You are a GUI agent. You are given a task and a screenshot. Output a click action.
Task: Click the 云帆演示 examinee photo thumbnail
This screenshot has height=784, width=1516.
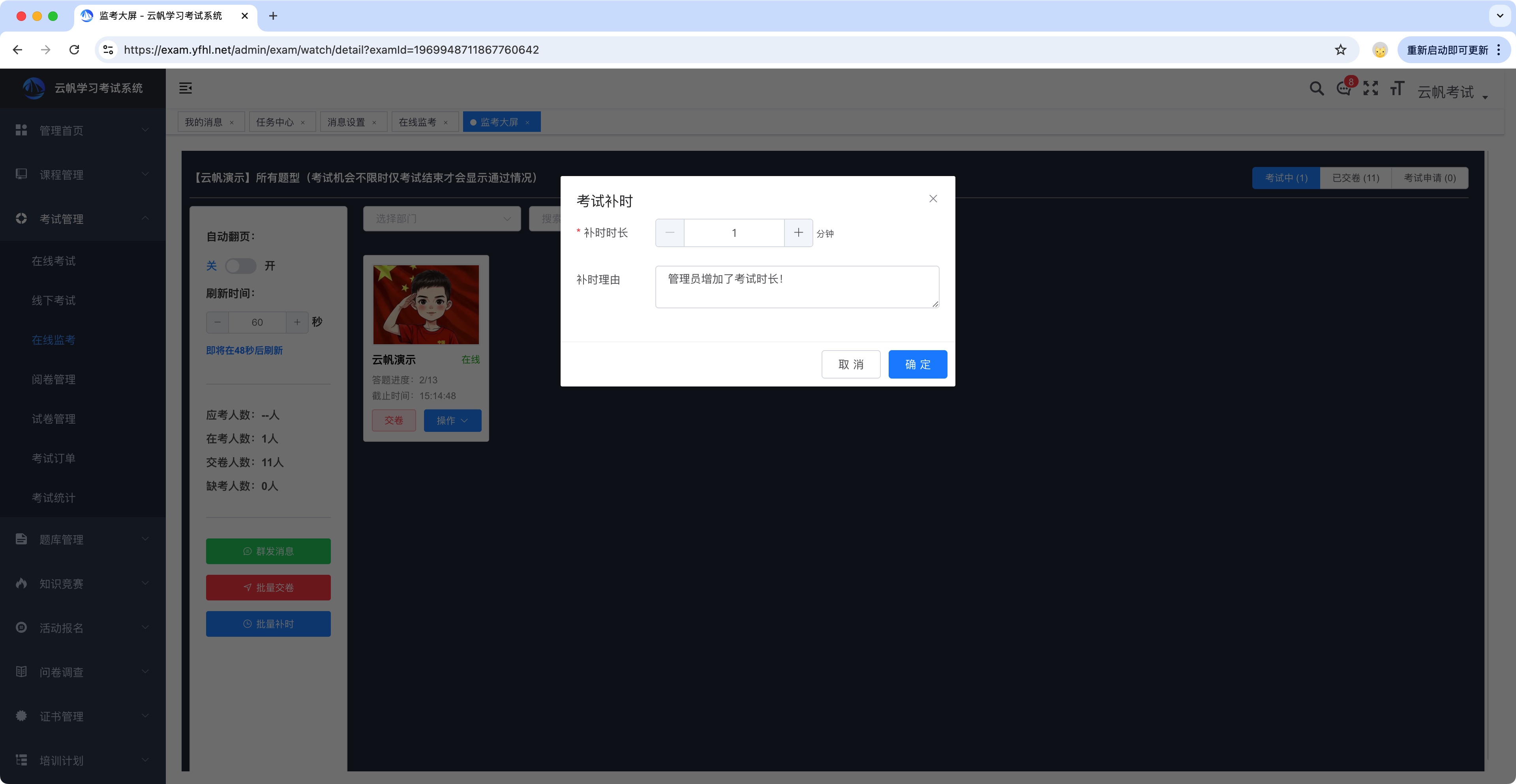click(426, 304)
